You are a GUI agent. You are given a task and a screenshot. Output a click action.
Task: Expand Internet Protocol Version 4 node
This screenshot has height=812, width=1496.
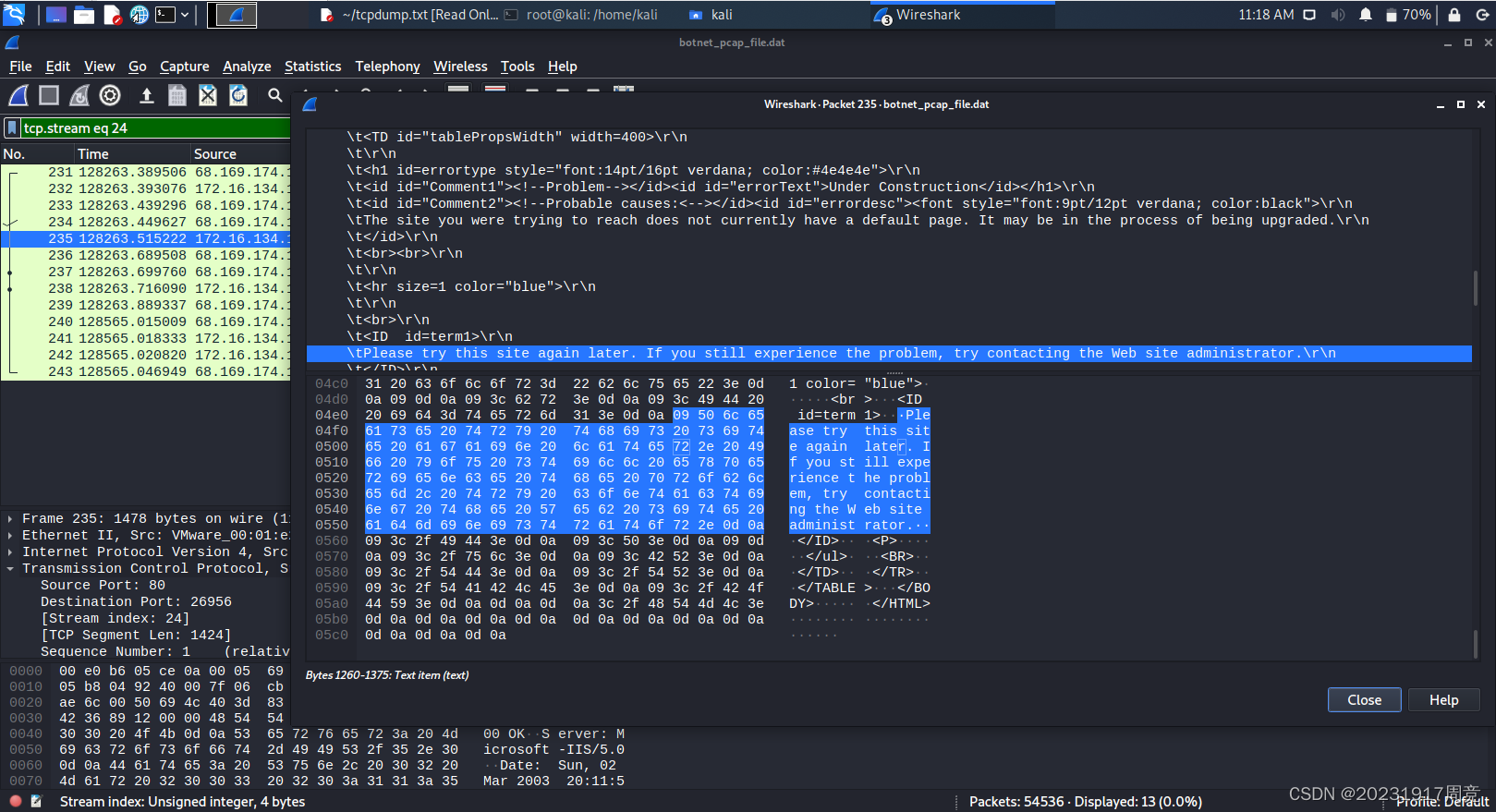10,552
